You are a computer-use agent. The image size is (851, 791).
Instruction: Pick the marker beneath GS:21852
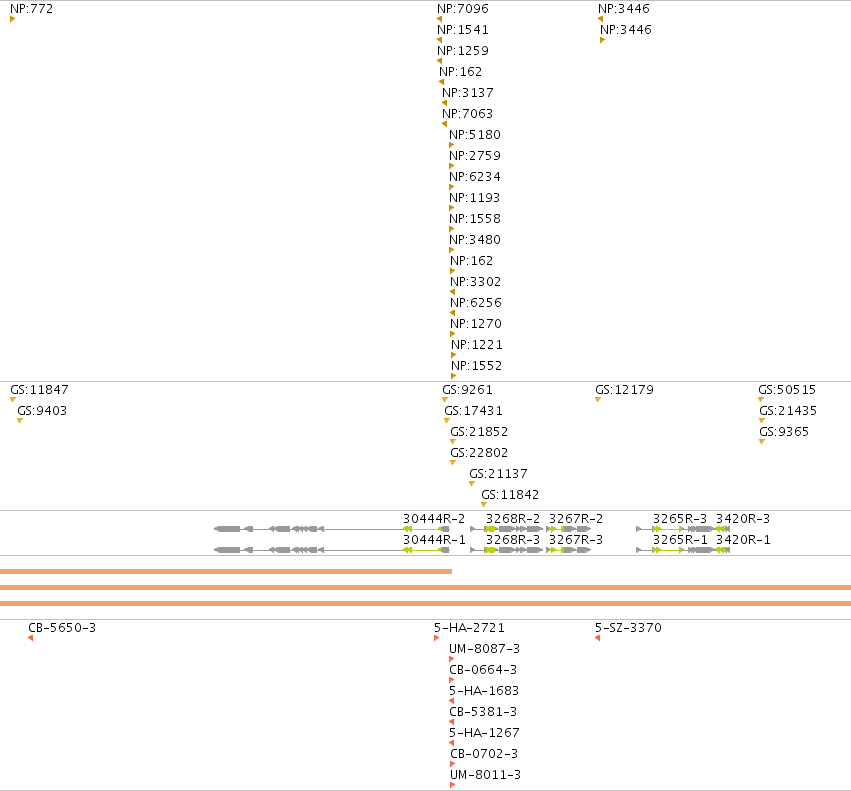pyautogui.click(x=453, y=442)
